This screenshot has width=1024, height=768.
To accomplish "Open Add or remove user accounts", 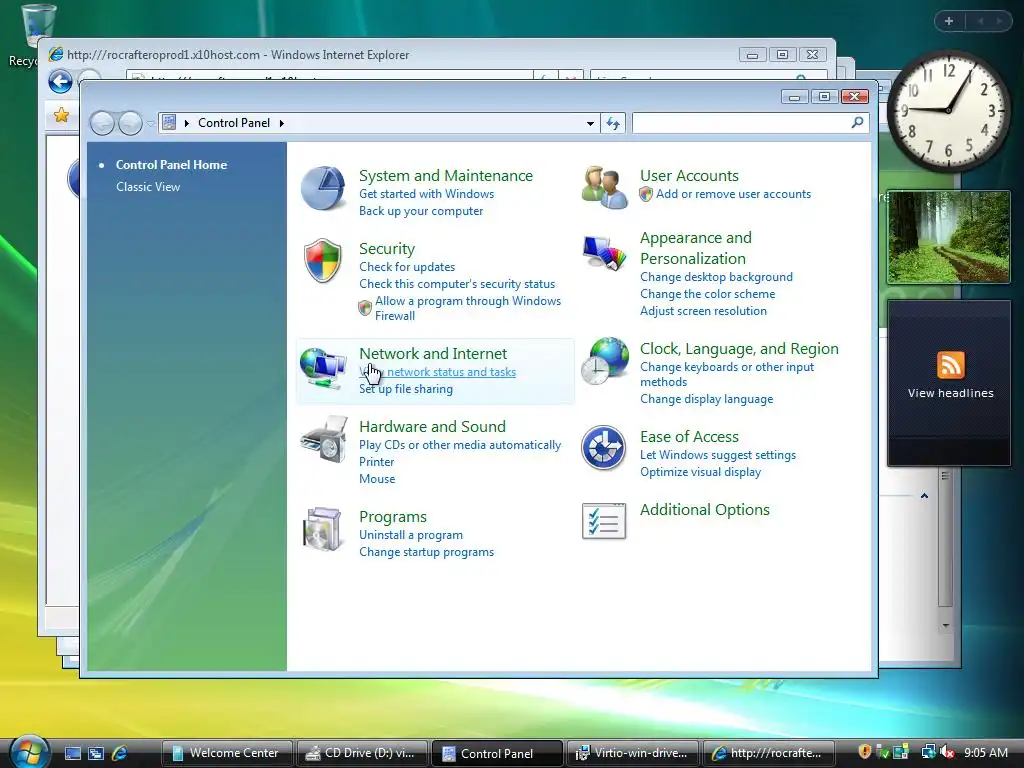I will point(733,194).
